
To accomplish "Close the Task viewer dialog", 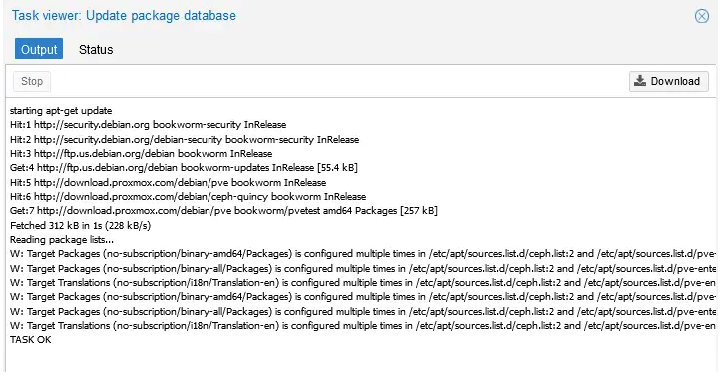I will 701,16.
